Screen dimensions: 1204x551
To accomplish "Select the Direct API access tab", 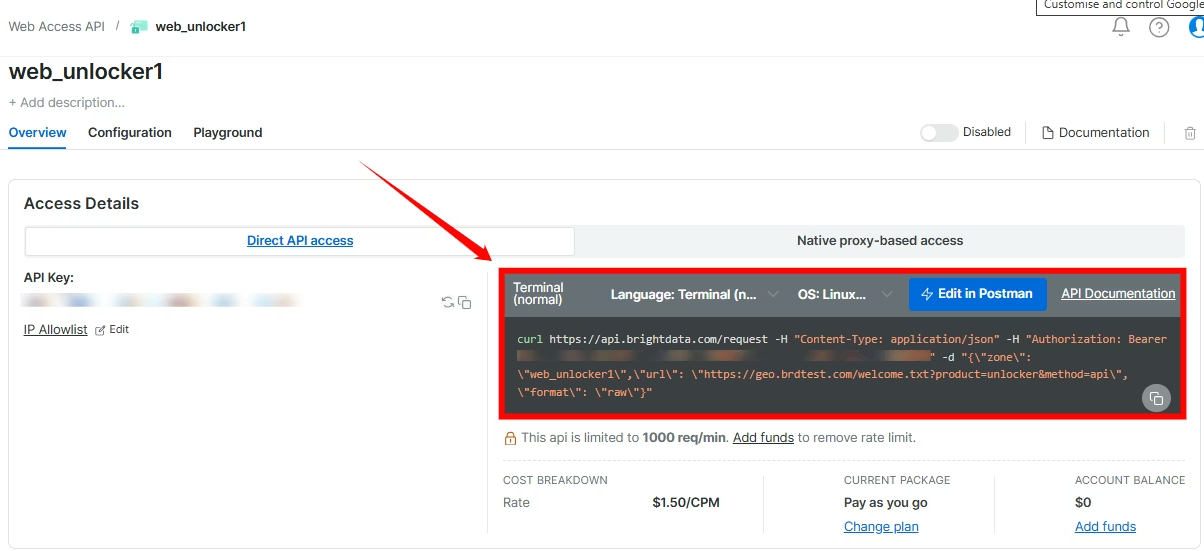I will pyautogui.click(x=300, y=241).
